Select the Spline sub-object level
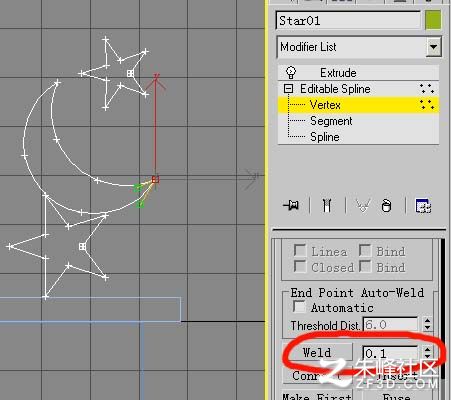Viewport: 451px width, 400px height. pyautogui.click(x=325, y=137)
